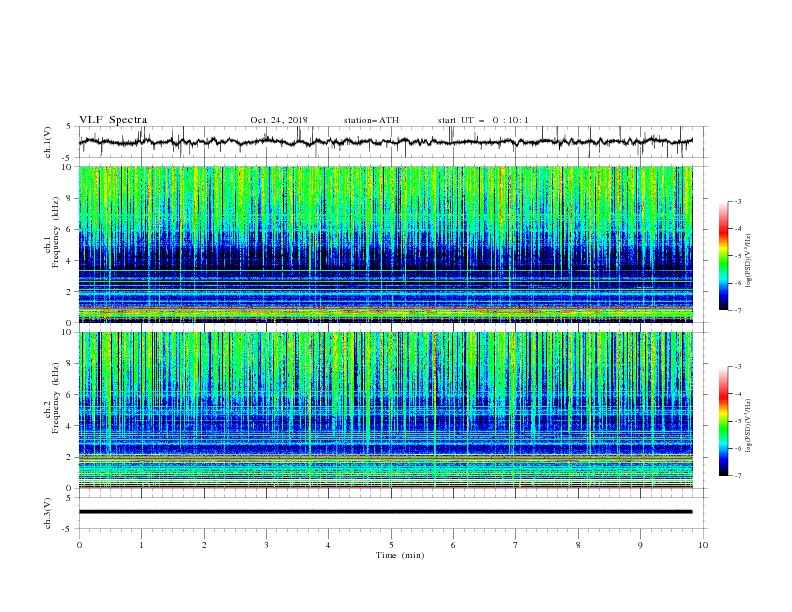792x612 pixels.
Task: Click the "station=ATH" header label
Action: pyautogui.click(x=371, y=120)
